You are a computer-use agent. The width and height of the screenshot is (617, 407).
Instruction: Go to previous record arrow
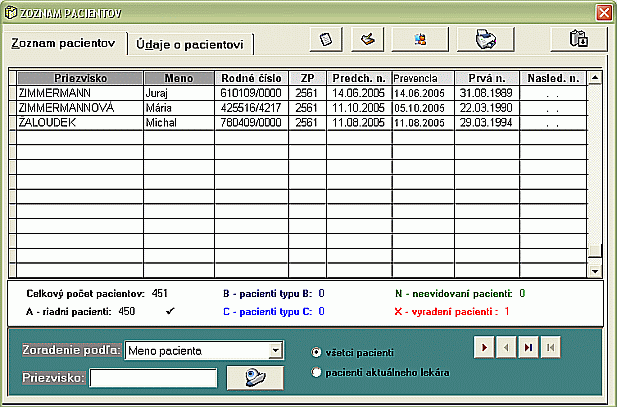pos(506,347)
